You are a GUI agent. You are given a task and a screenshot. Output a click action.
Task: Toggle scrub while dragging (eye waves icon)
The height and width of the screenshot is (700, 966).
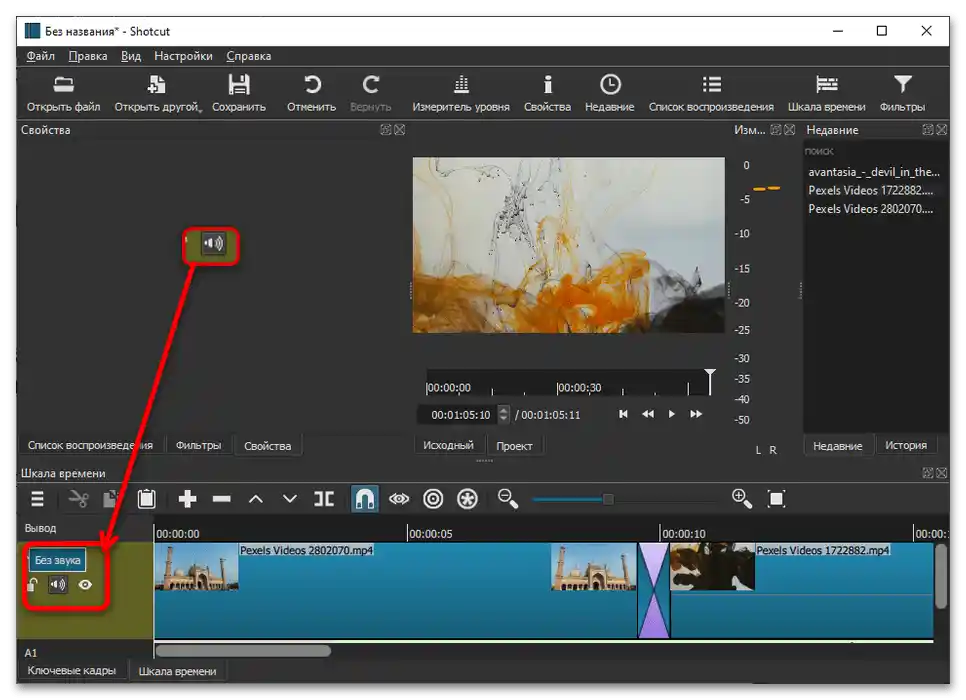(399, 499)
